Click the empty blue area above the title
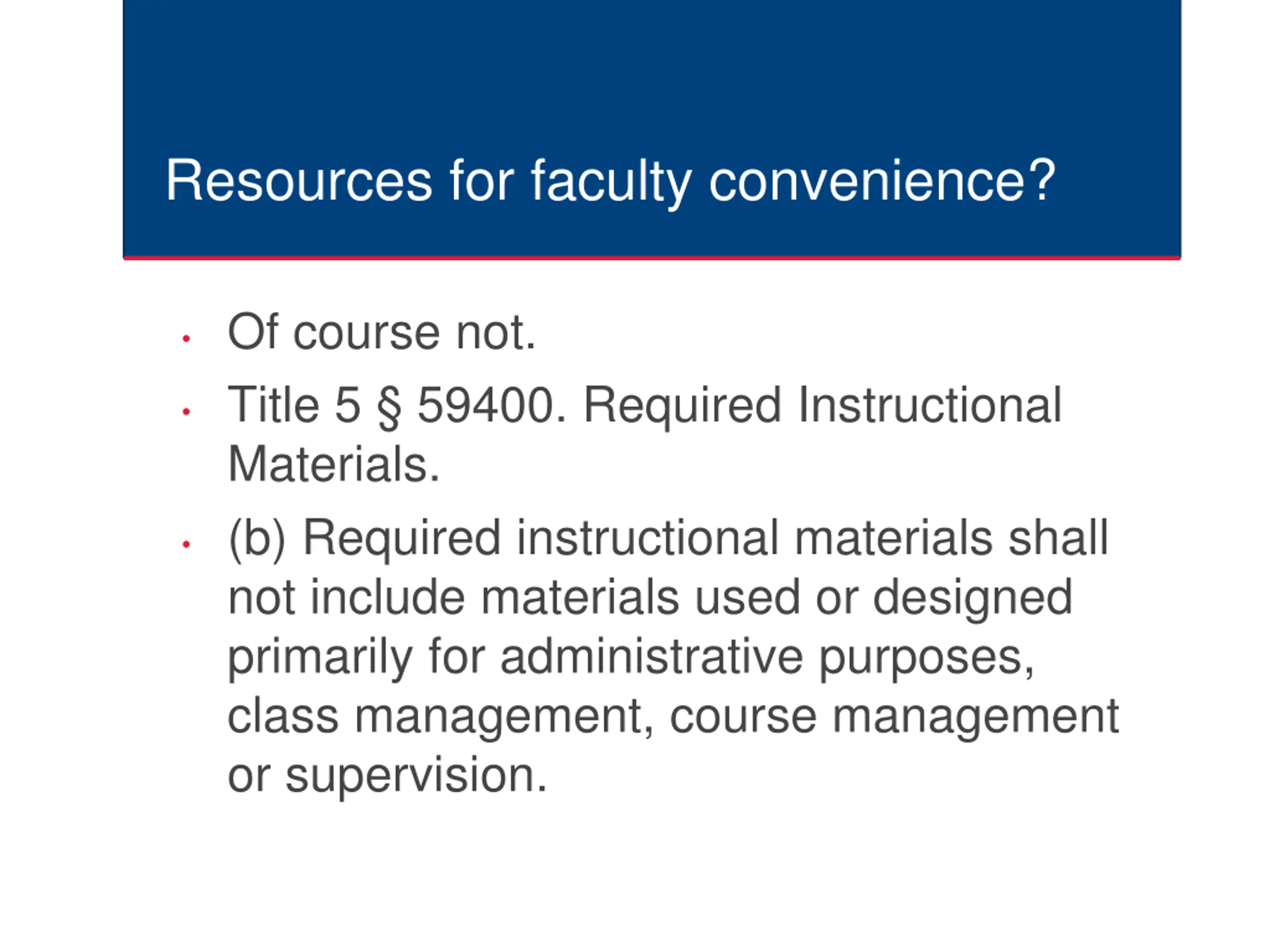Image resolution: width=1270 pixels, height=952 pixels. tap(652, 69)
